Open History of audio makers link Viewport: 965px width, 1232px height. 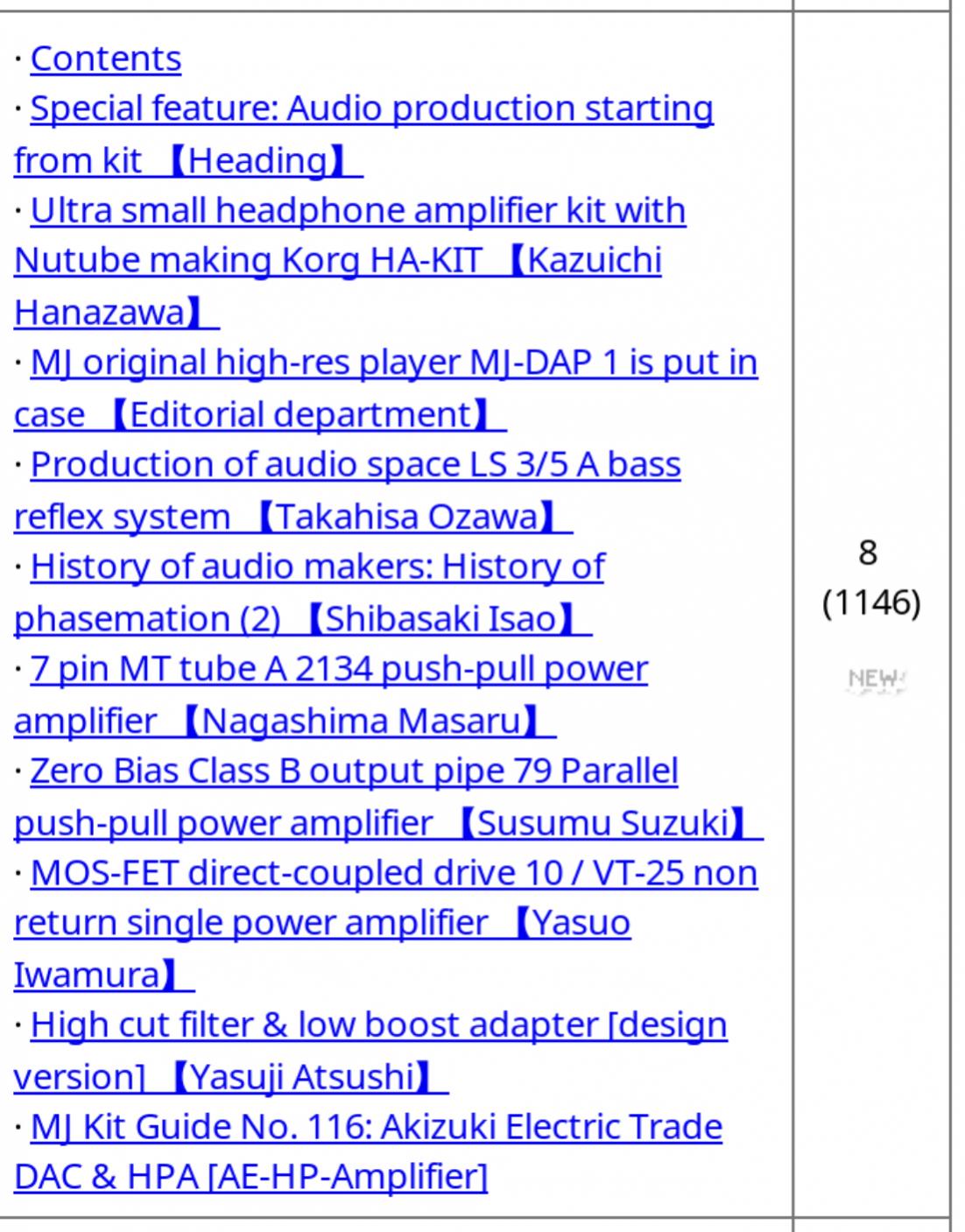(x=317, y=567)
